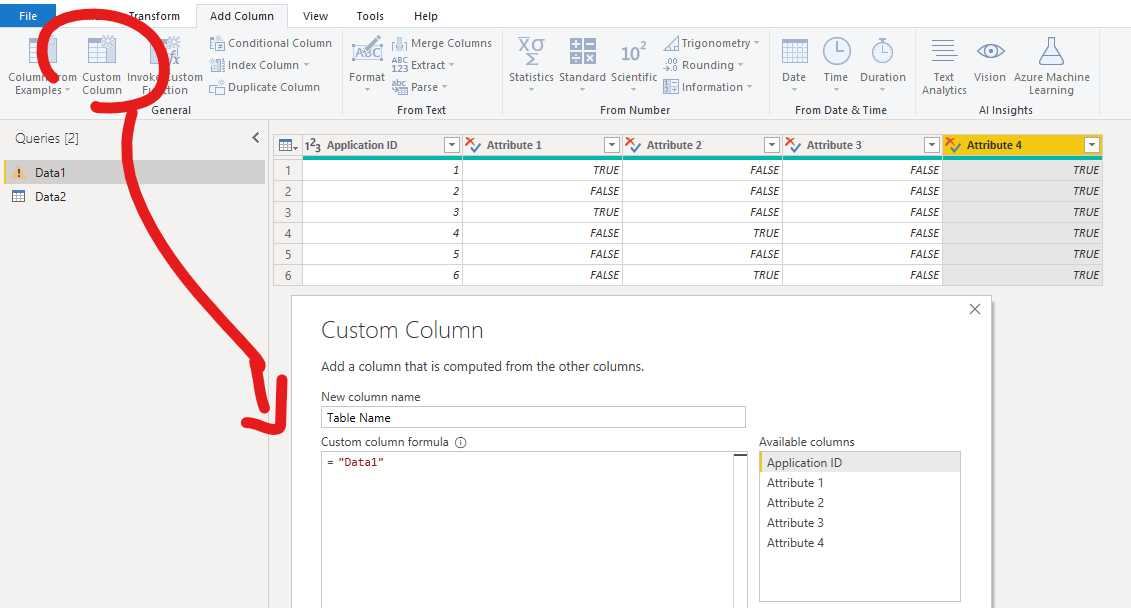
Task: Select Attribute 4 in Available columns
Action: [x=860, y=543]
